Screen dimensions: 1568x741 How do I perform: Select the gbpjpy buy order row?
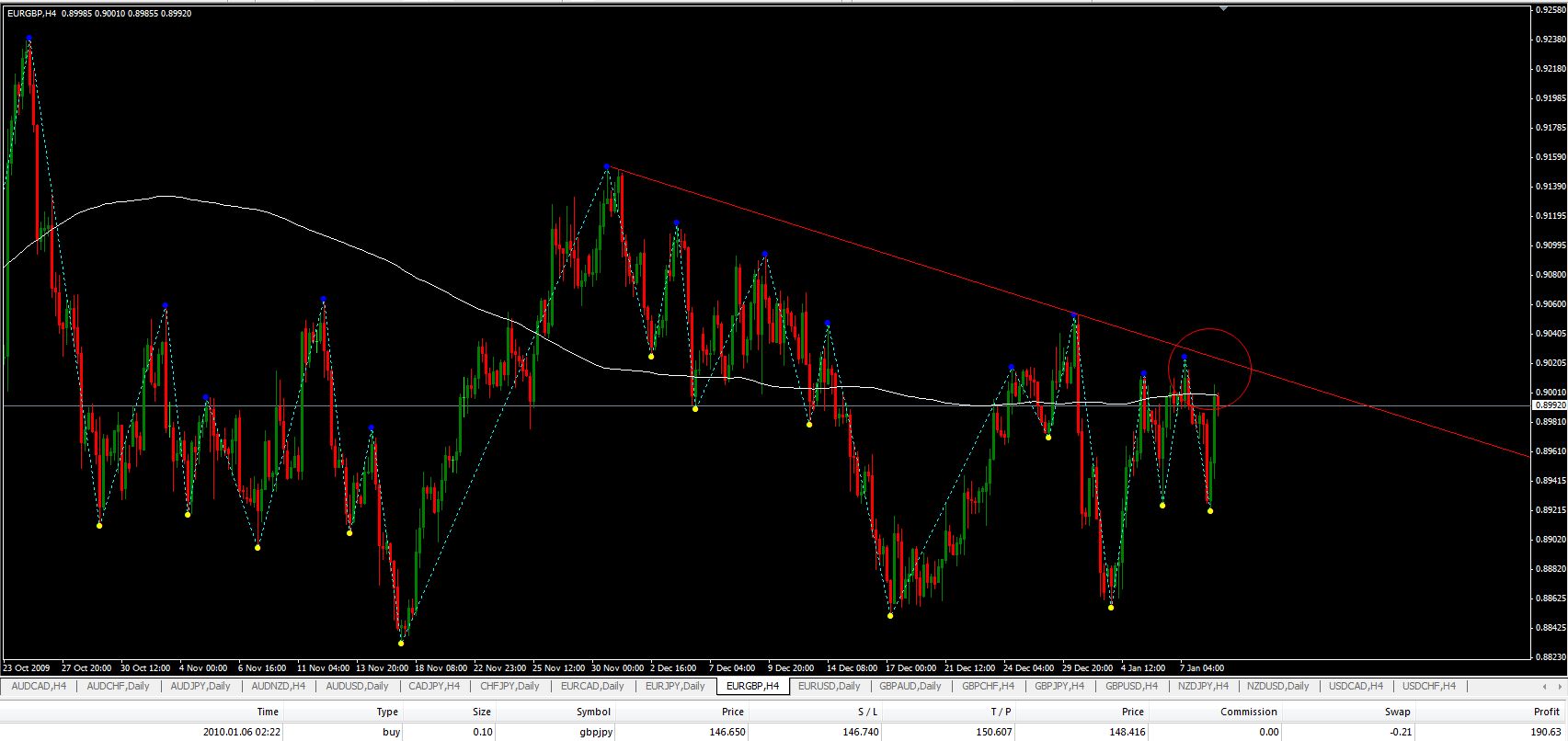[x=594, y=732]
